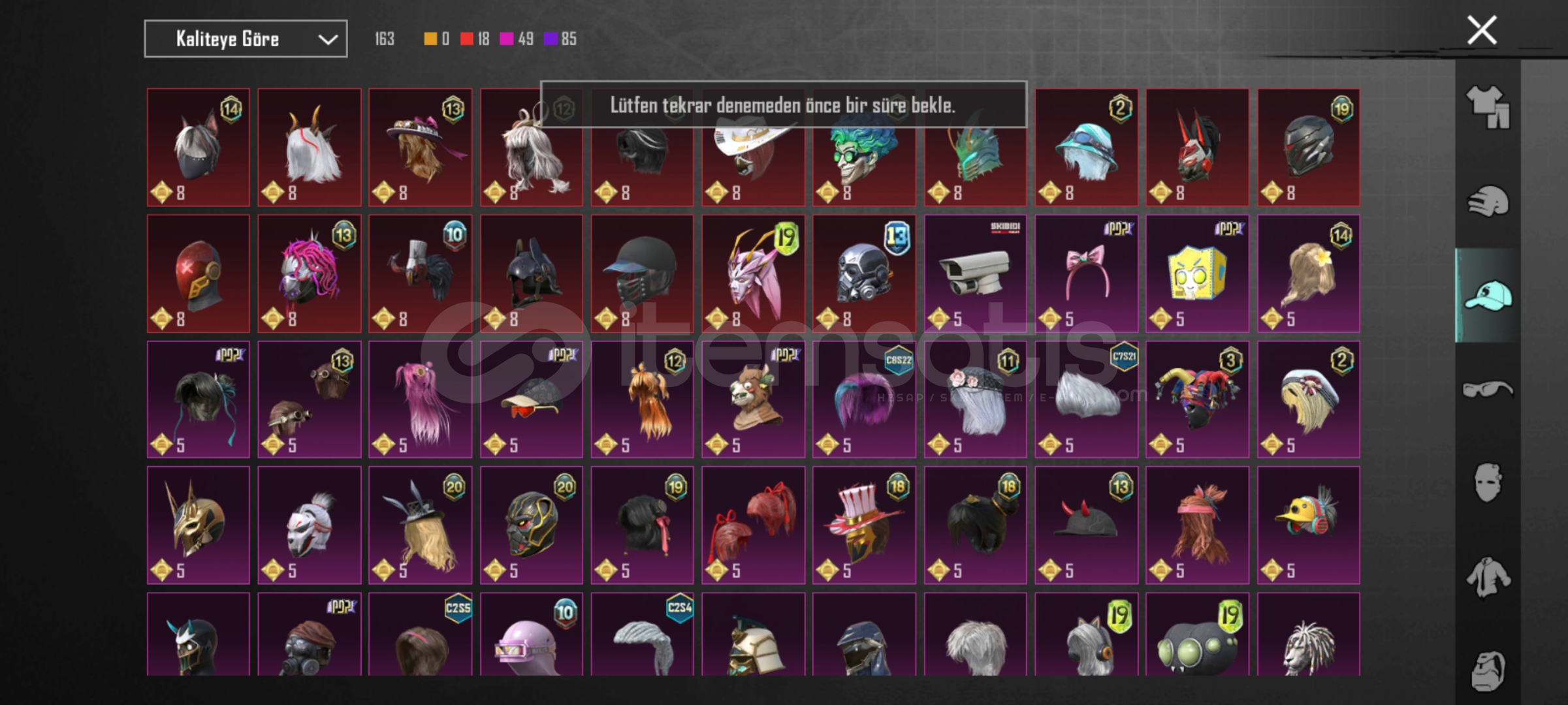The width and height of the screenshot is (1568, 705).
Task: Expand the Kaliteye Göre sort dropdown
Action: point(246,39)
